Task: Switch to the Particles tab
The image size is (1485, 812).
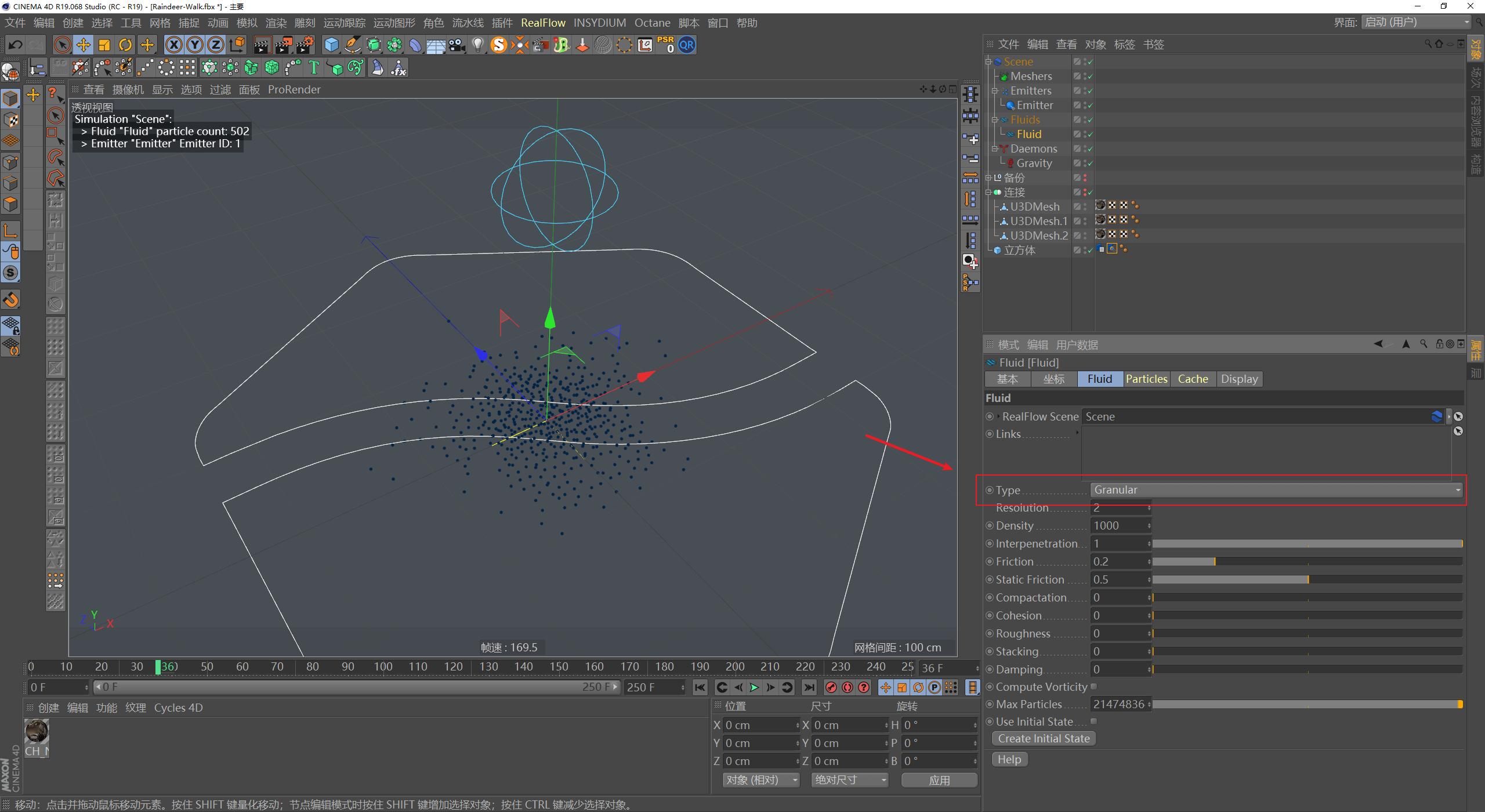Action: click(1146, 379)
